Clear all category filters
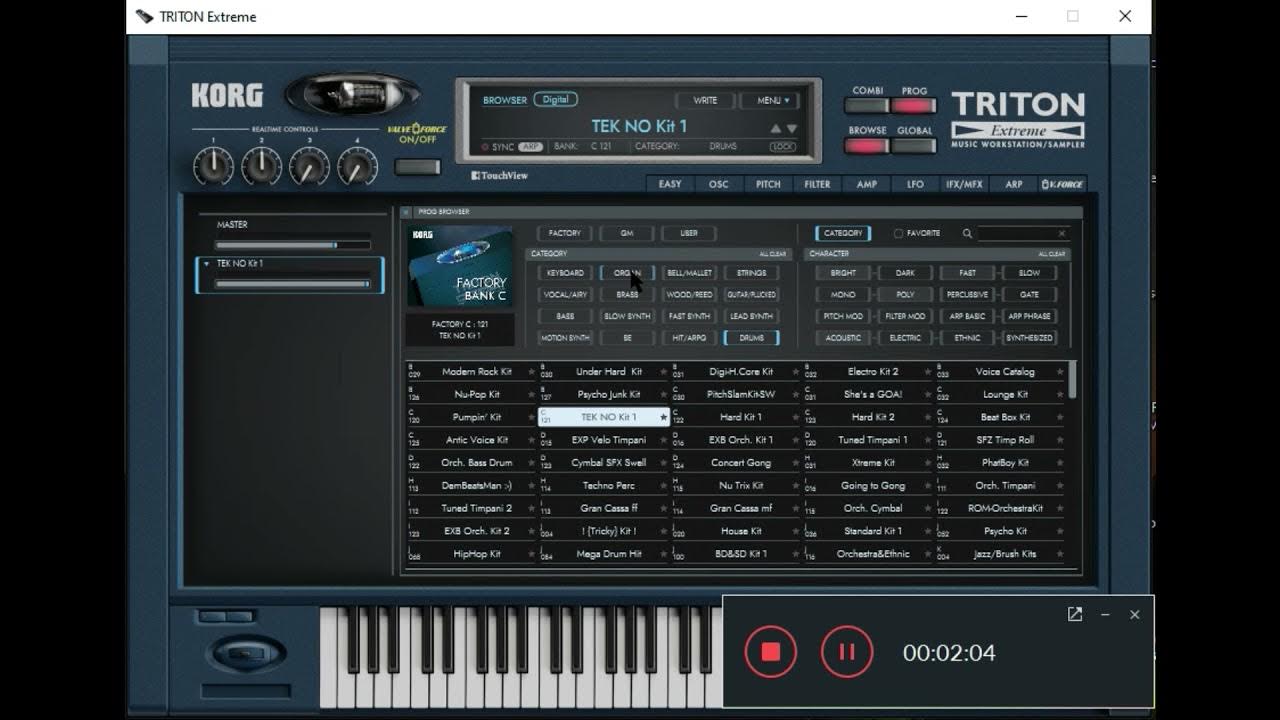The height and width of the screenshot is (720, 1280). coord(772,254)
